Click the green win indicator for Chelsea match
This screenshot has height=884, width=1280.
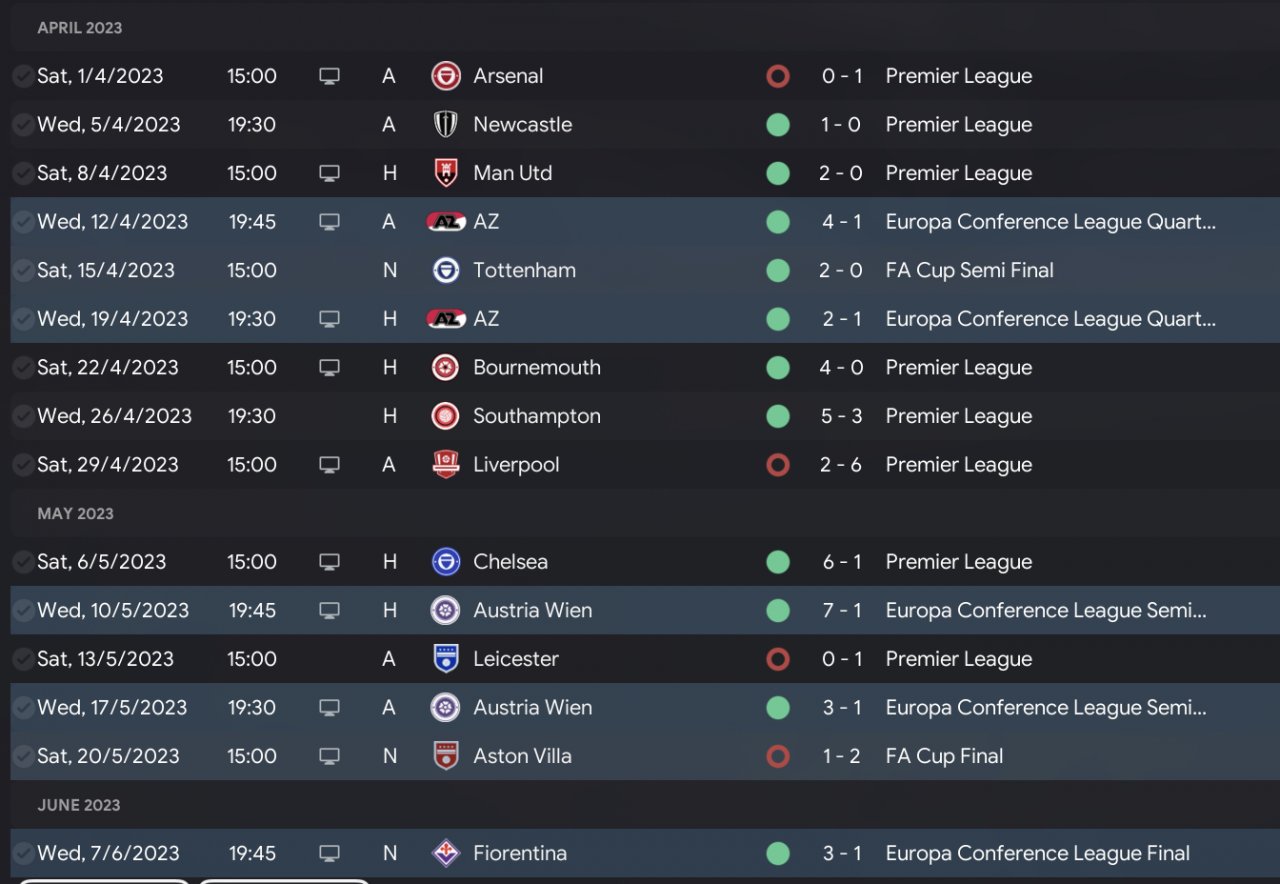pyautogui.click(x=777, y=562)
